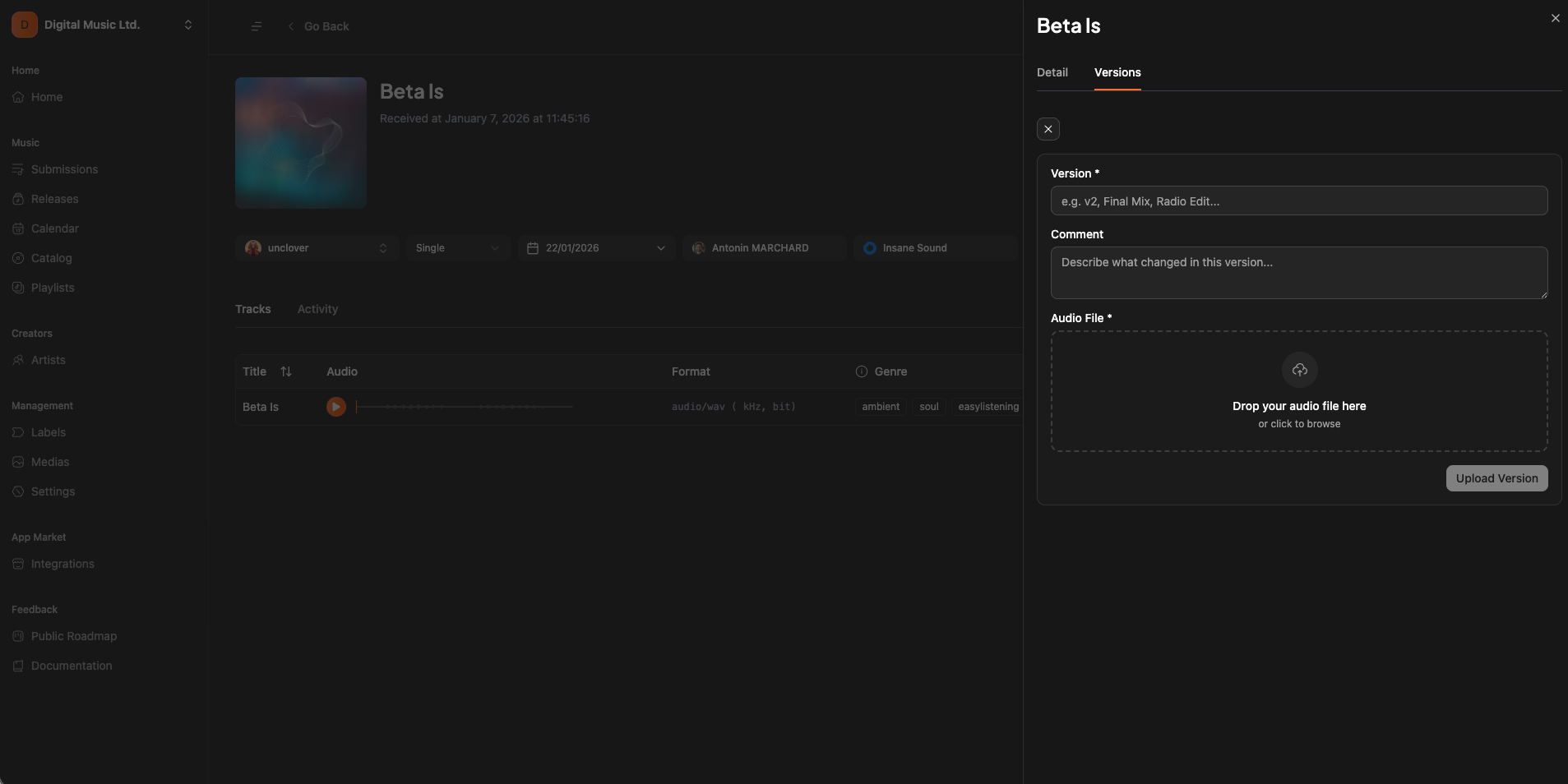
Task: Click the Integrations sidebar icon
Action: pos(18,564)
